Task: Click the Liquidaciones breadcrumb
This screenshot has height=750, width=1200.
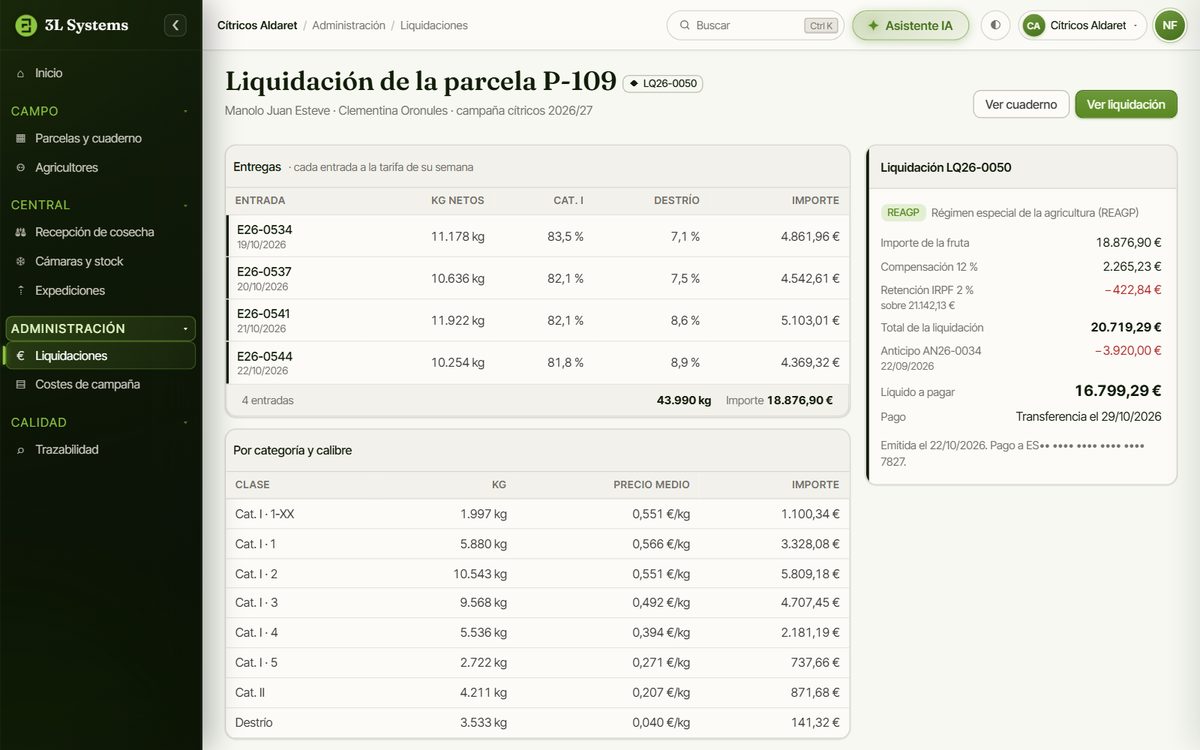Action: pyautogui.click(x=434, y=25)
